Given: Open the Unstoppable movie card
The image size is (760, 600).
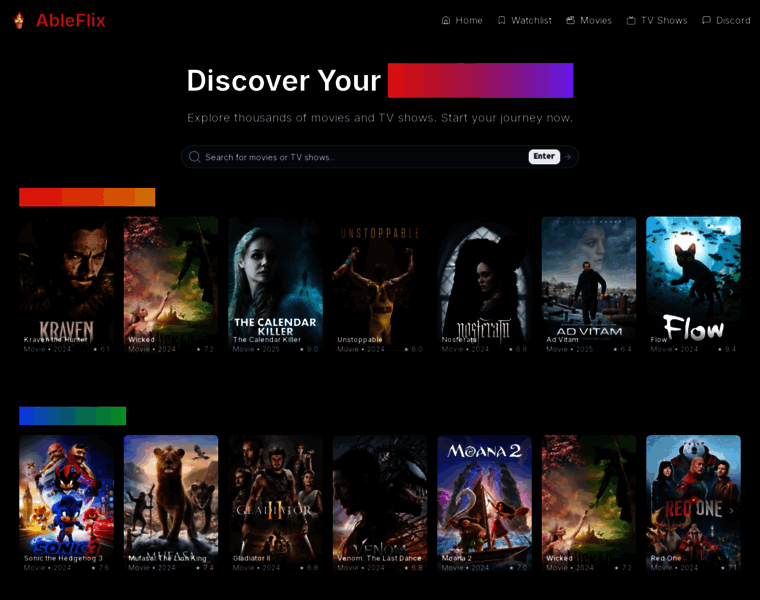Looking at the screenshot, I should coord(380,286).
